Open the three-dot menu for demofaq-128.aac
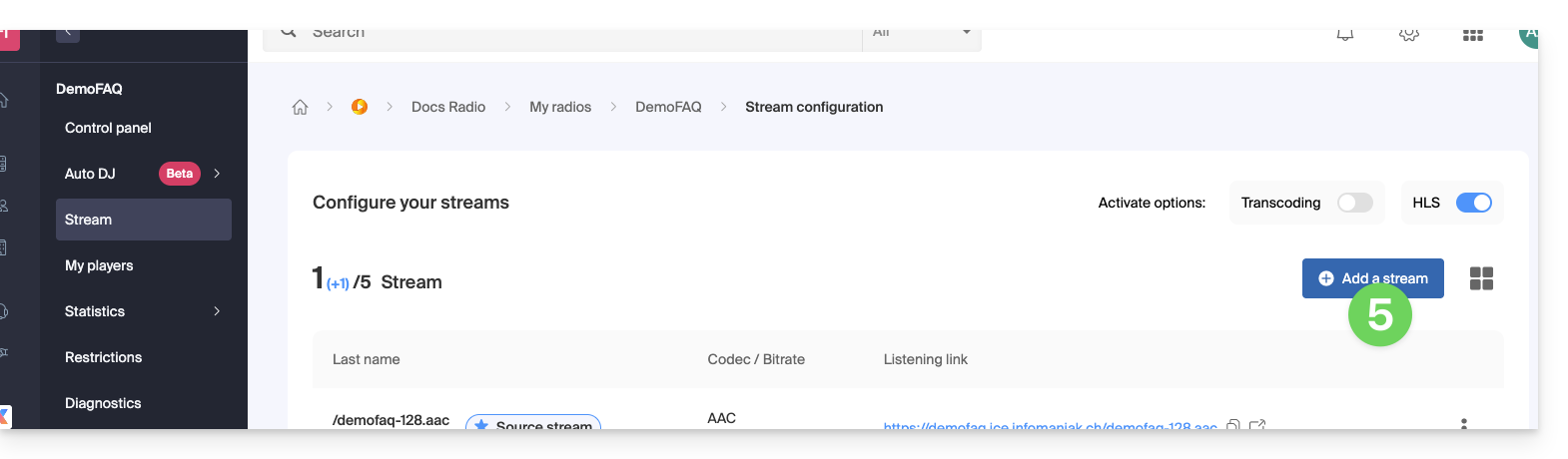 click(x=1464, y=424)
